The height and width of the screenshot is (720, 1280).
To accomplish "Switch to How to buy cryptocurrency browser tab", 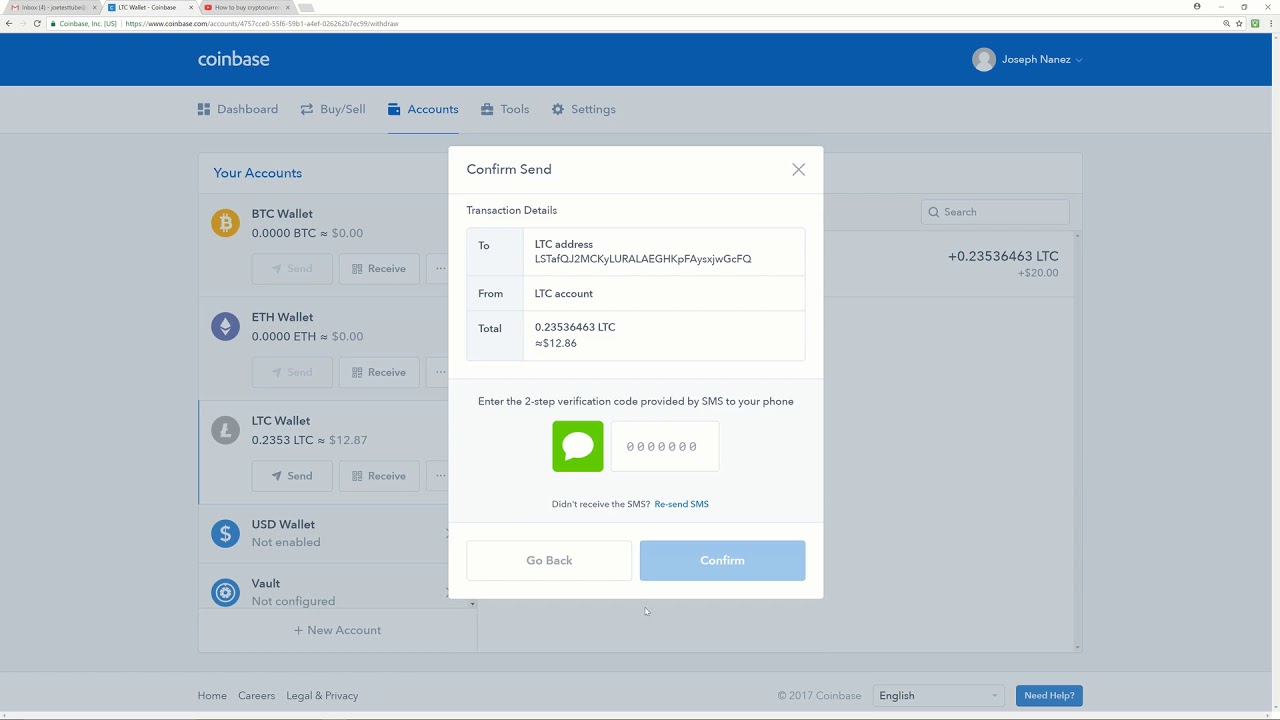I will point(245,7).
